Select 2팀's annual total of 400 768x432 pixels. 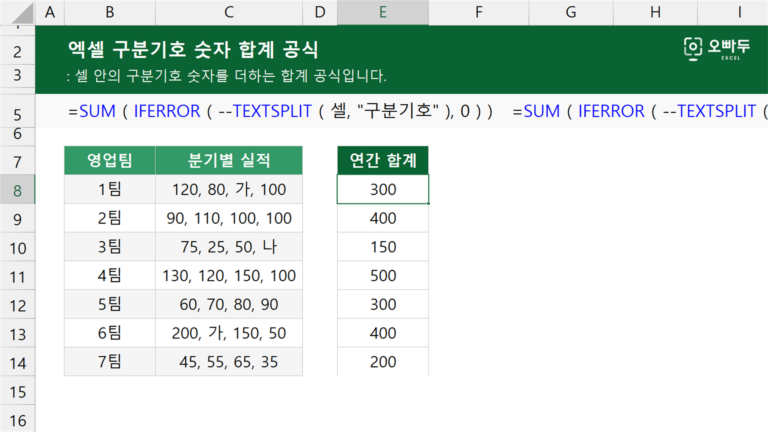pos(383,218)
